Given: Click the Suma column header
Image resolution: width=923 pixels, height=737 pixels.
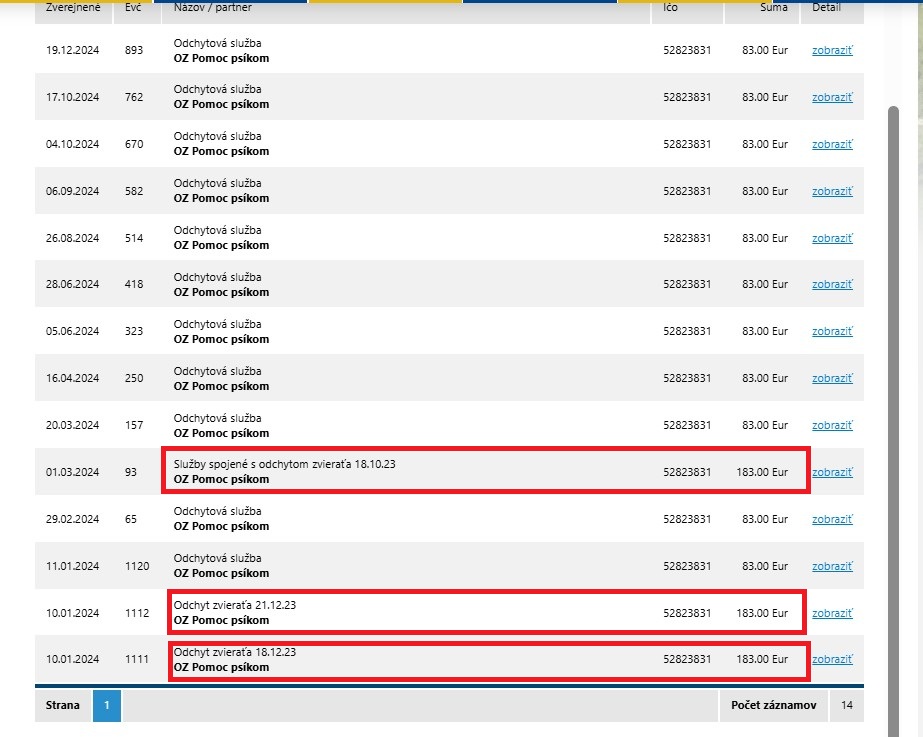Looking at the screenshot, I should click(x=773, y=8).
